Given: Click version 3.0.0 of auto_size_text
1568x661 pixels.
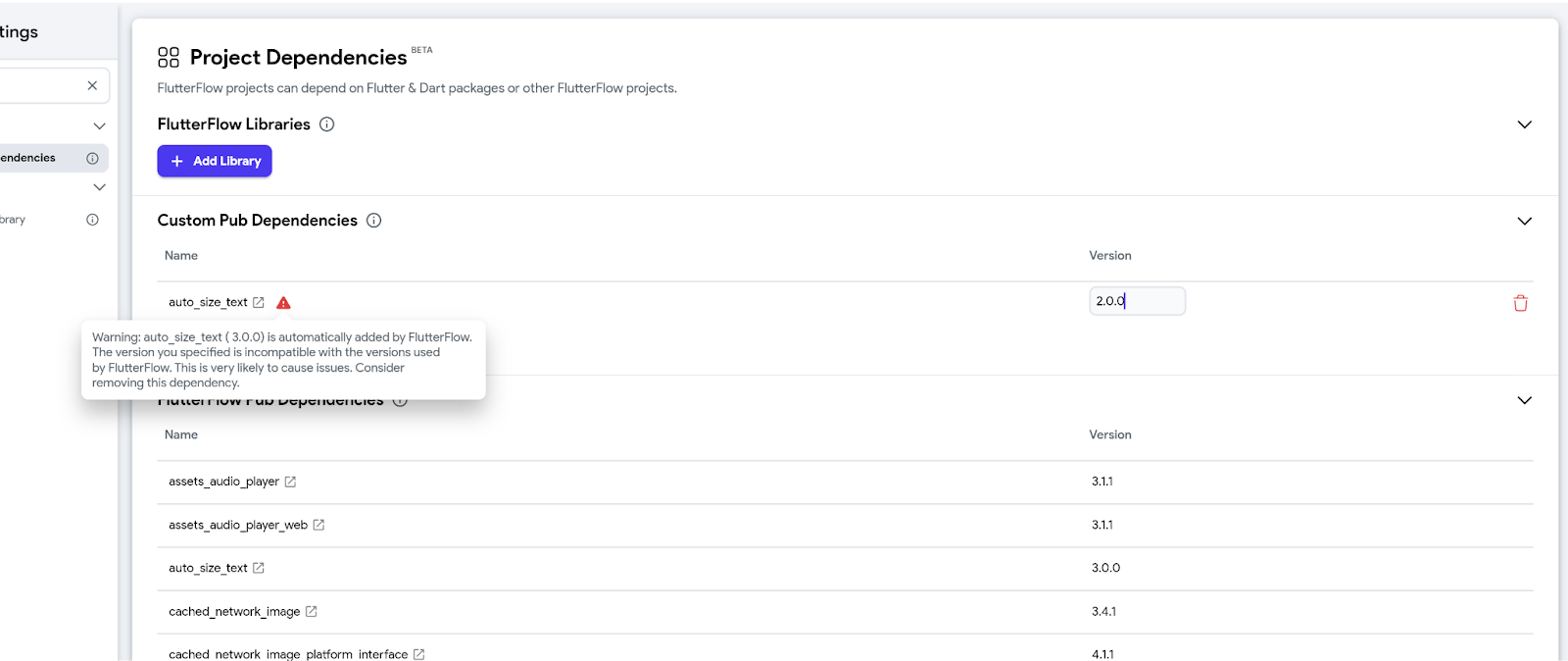Looking at the screenshot, I should [1105, 568].
